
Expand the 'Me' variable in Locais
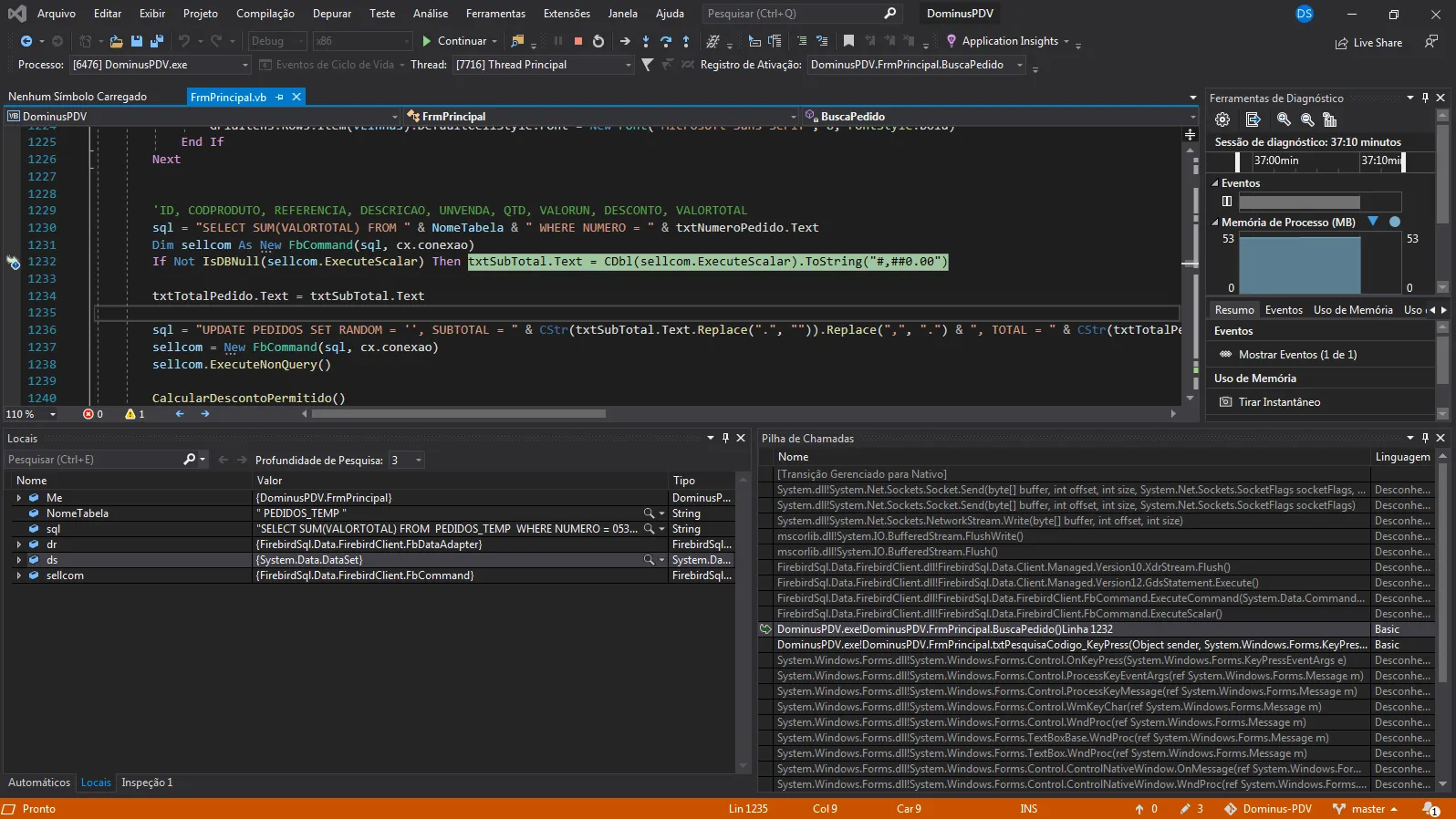[19, 498]
